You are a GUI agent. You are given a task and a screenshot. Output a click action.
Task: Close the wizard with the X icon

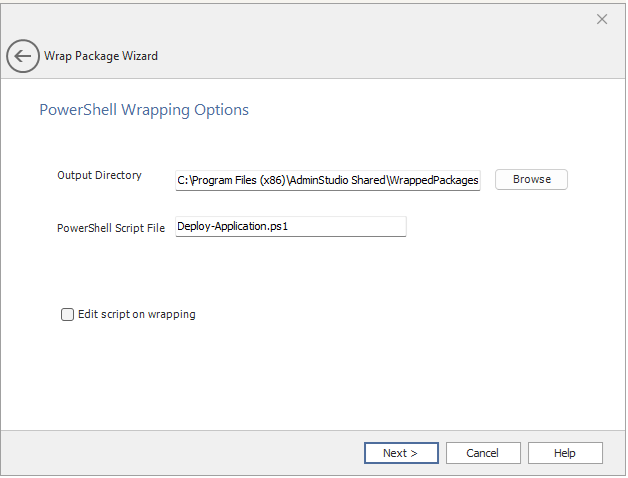602,19
